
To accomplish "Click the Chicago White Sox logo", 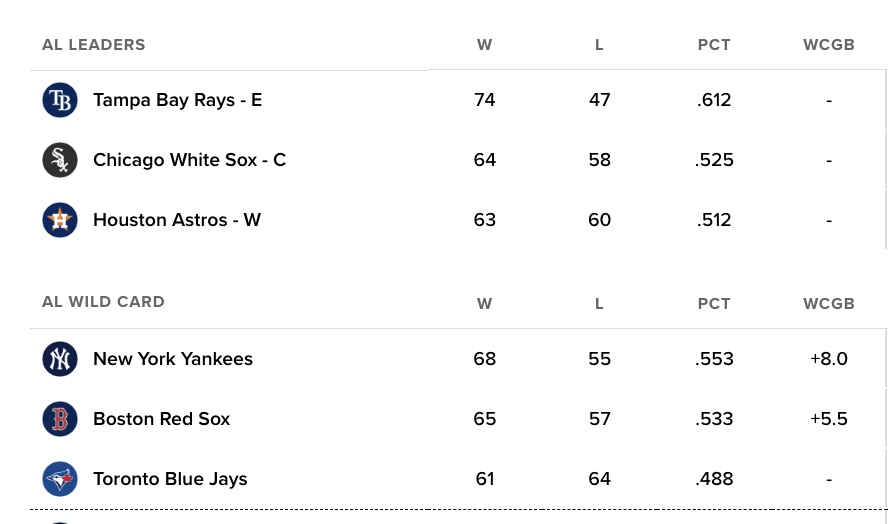I will (x=60, y=160).
